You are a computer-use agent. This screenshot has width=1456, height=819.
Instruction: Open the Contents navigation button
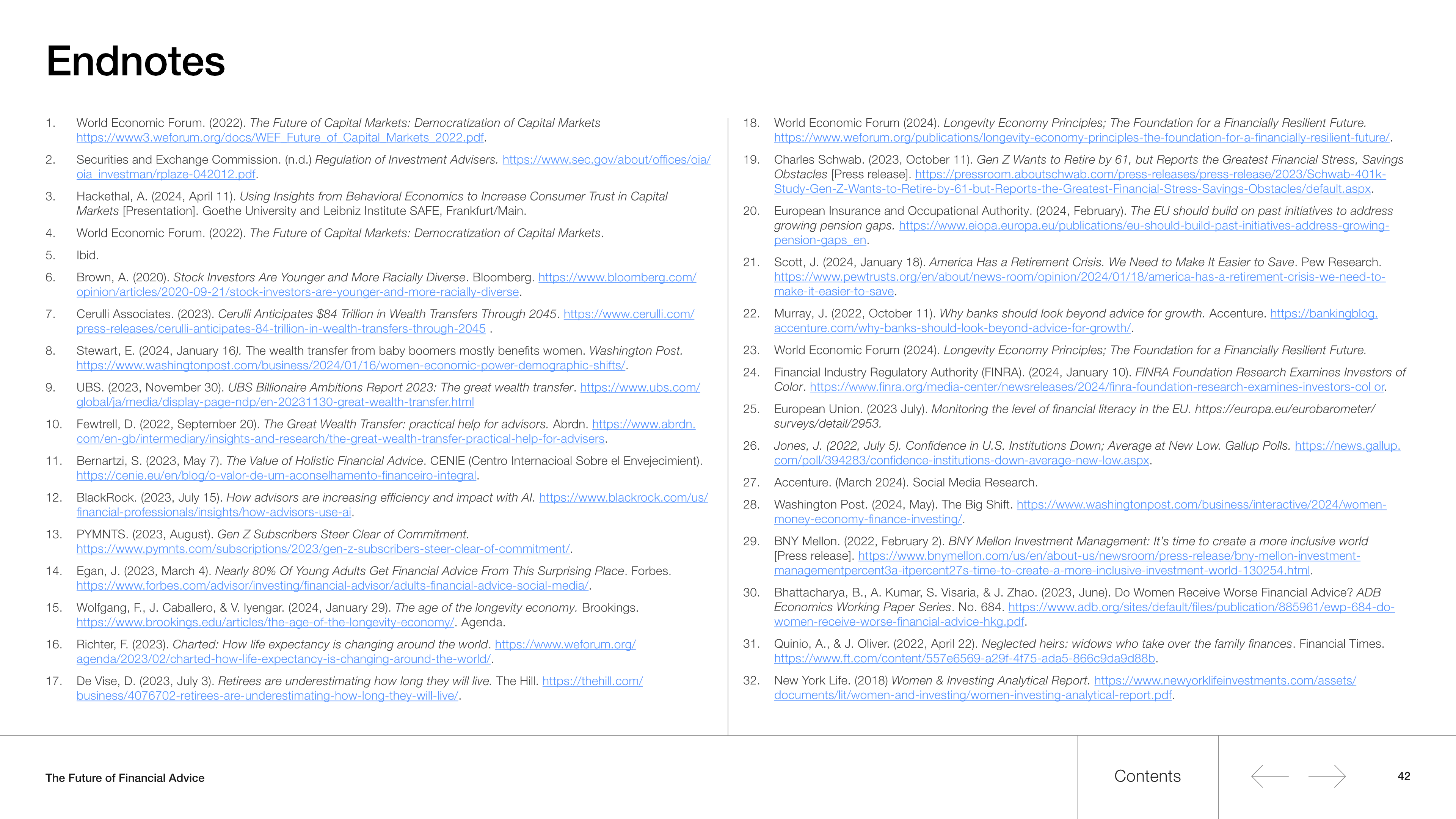click(1147, 776)
